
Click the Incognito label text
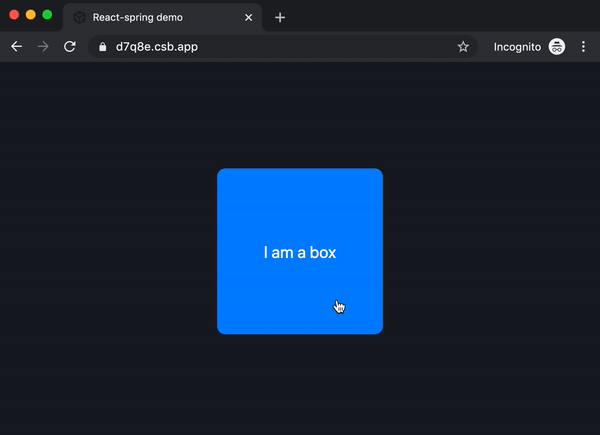point(517,47)
